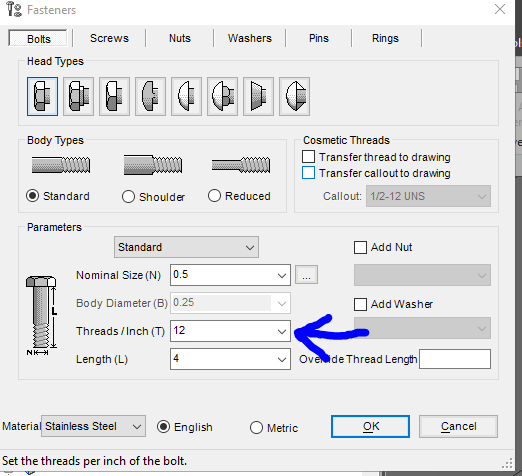
Task: Select the round countersunk head bolt type
Action: pos(294,96)
